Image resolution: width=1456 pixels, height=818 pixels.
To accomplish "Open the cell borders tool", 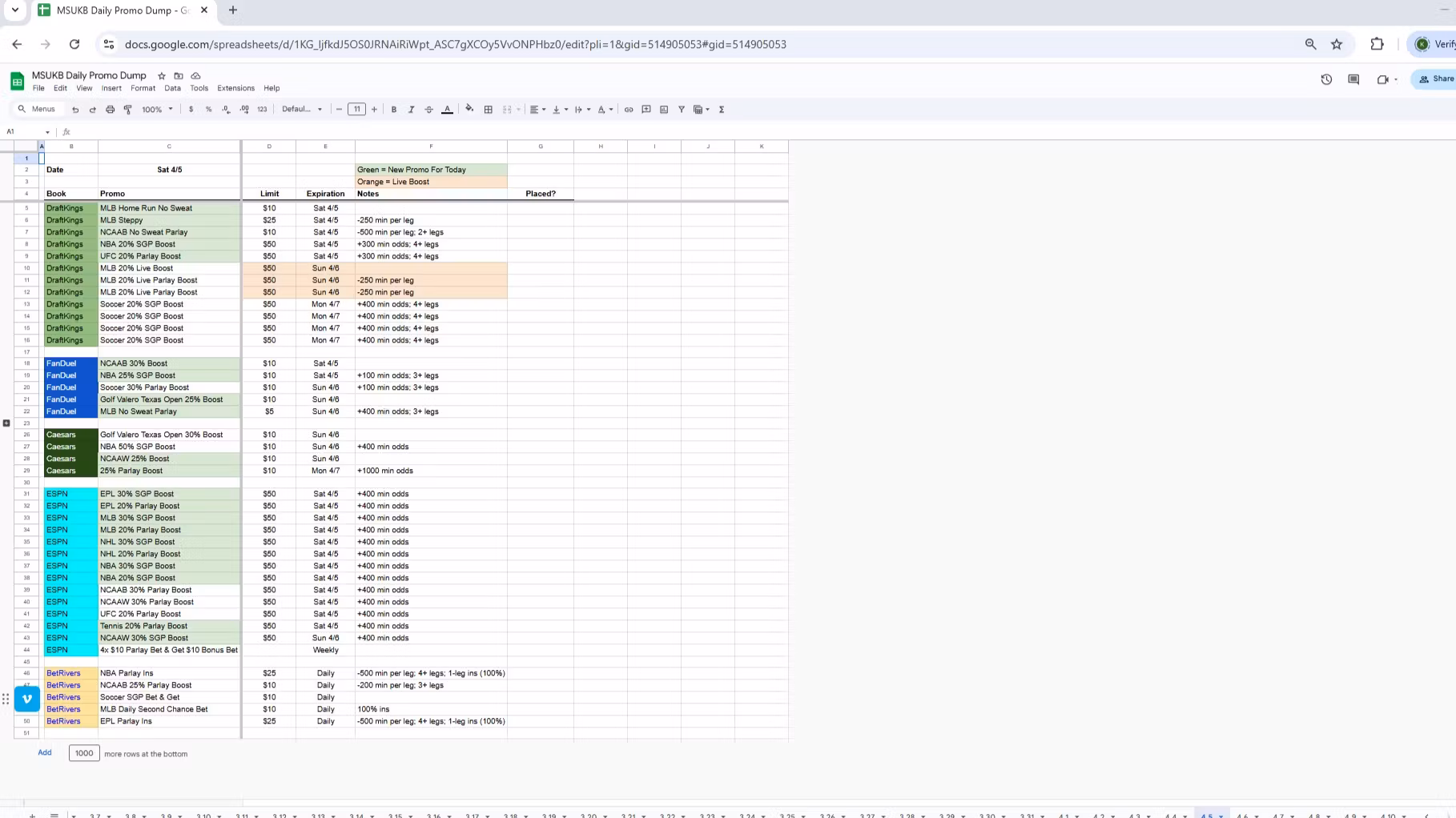I will click(488, 110).
